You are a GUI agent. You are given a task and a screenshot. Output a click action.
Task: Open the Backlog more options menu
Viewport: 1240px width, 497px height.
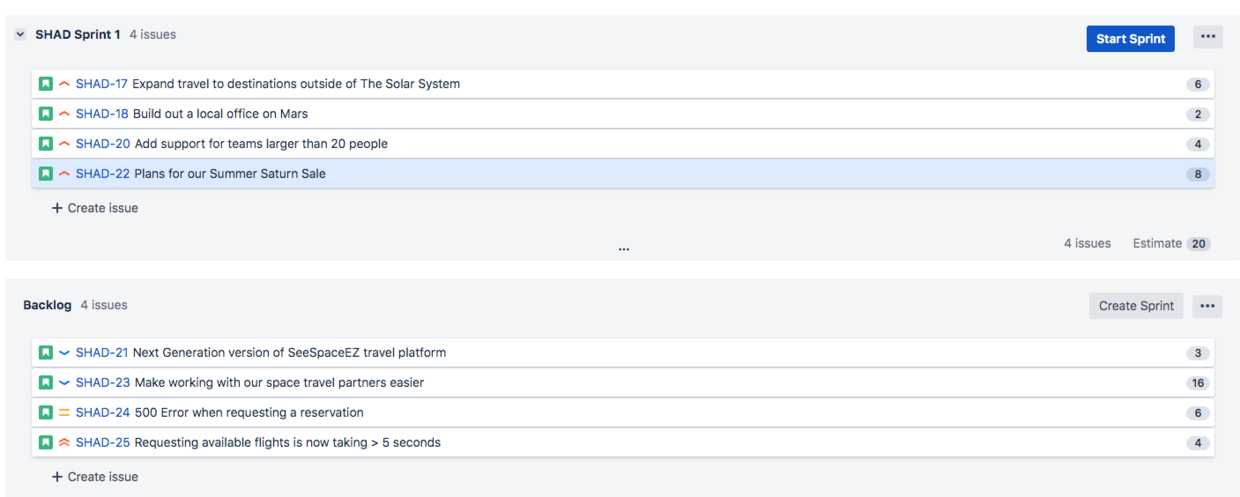(x=1207, y=306)
